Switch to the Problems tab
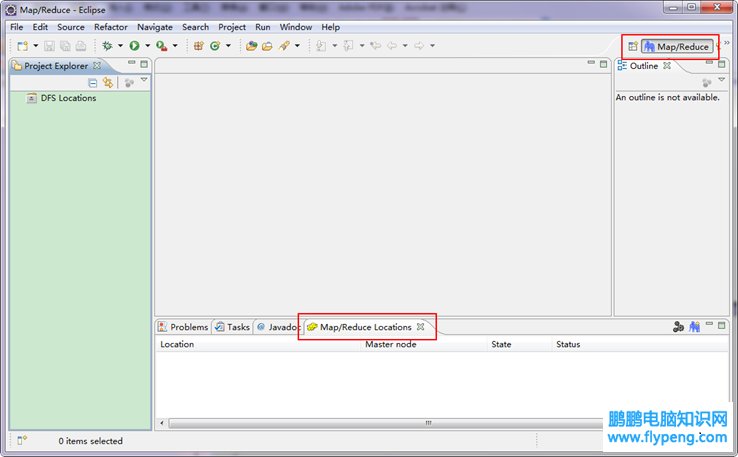Screen dimensions: 738x457 click(183, 327)
